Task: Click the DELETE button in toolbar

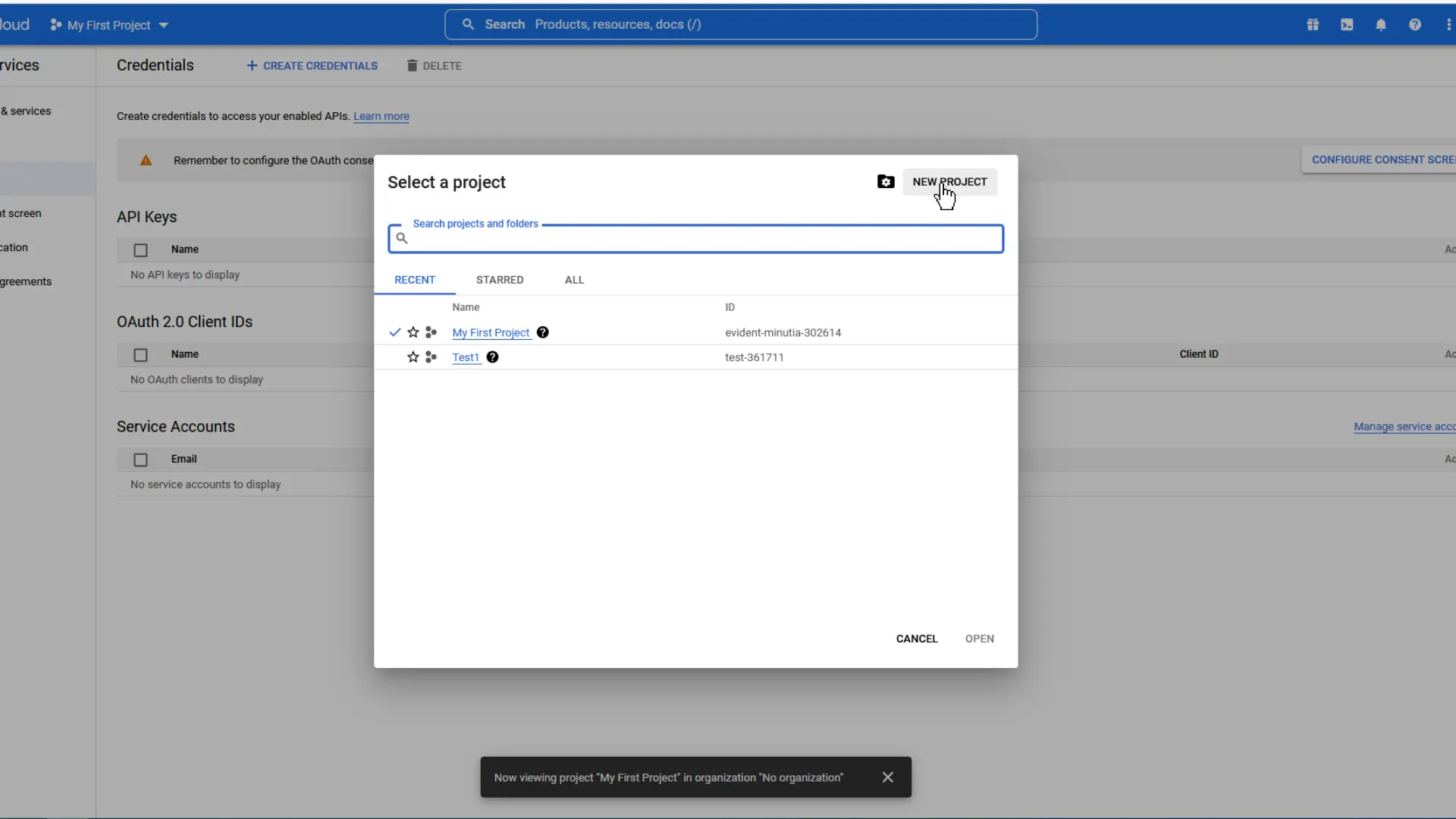Action: click(434, 66)
